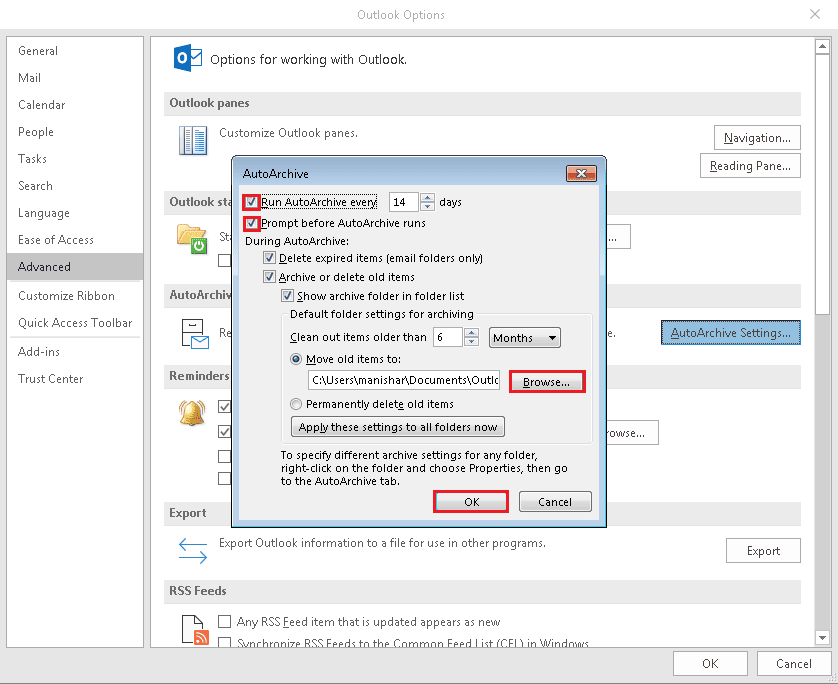Uncheck Archive or delete old items
The height and width of the screenshot is (684, 838).
[269, 277]
